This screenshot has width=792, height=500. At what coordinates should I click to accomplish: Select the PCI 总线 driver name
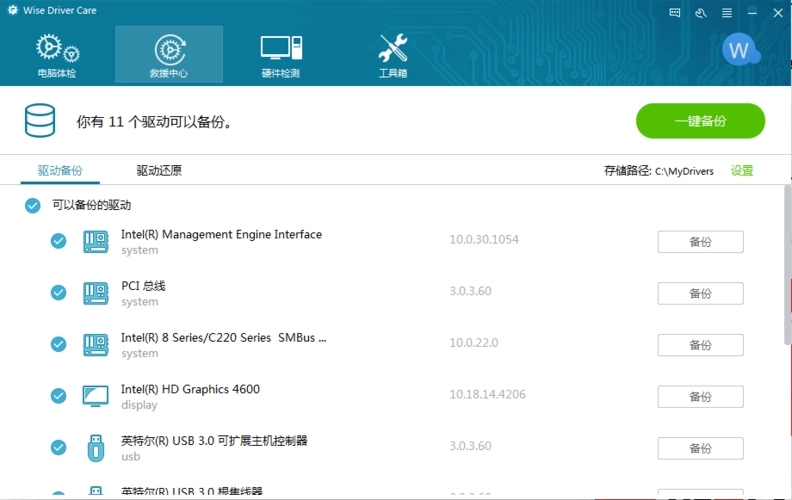point(143,286)
